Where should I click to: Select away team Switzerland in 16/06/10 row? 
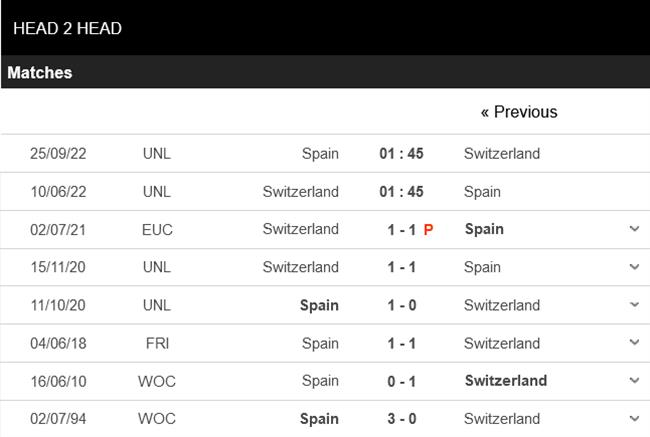point(505,381)
